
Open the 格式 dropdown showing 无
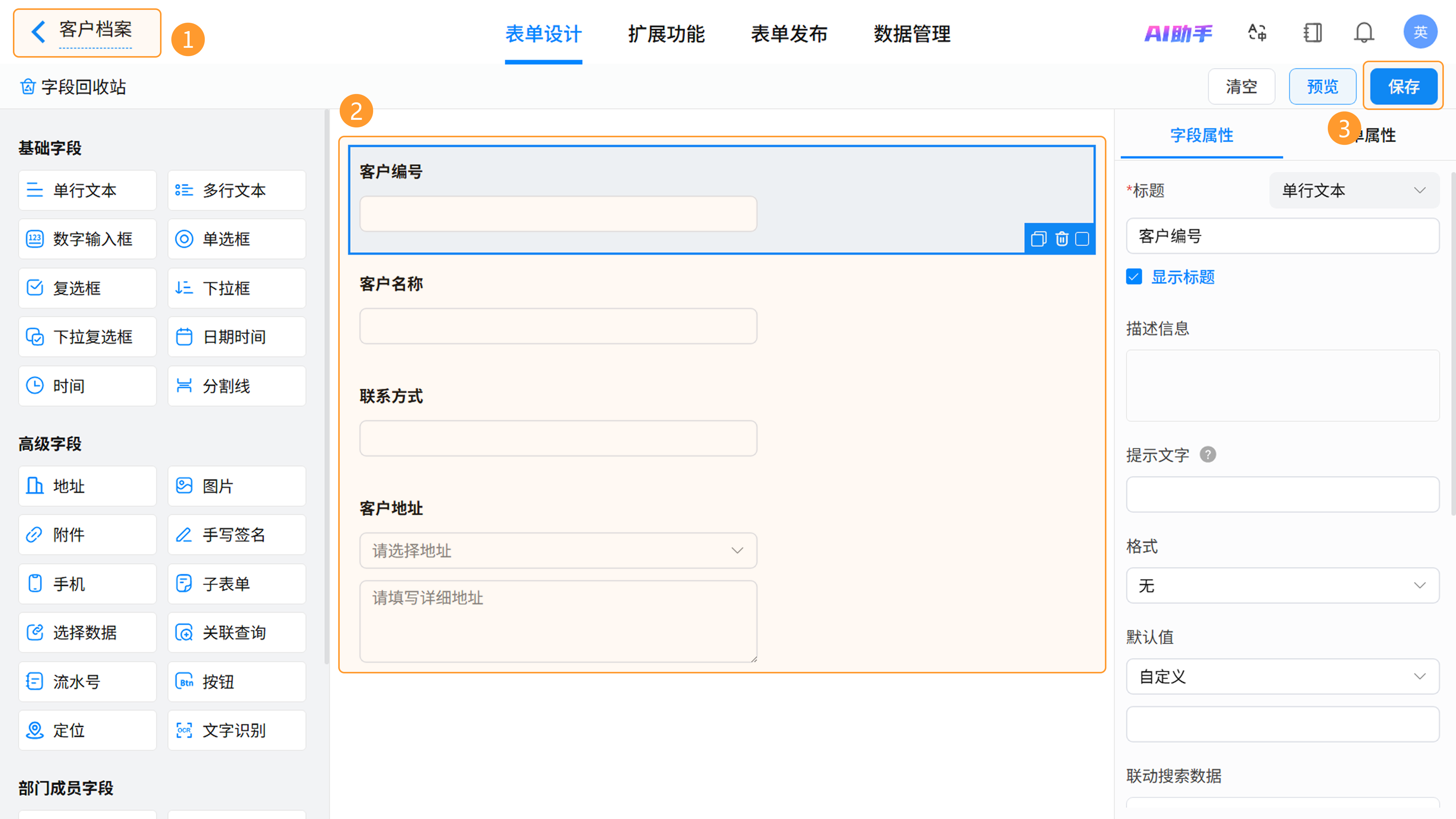1282,585
